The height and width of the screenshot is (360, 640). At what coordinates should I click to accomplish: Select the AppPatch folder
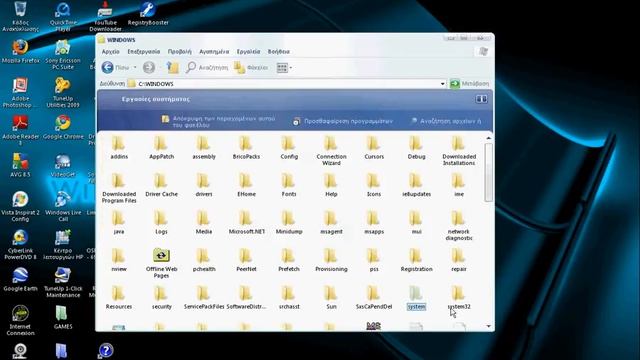pos(161,148)
